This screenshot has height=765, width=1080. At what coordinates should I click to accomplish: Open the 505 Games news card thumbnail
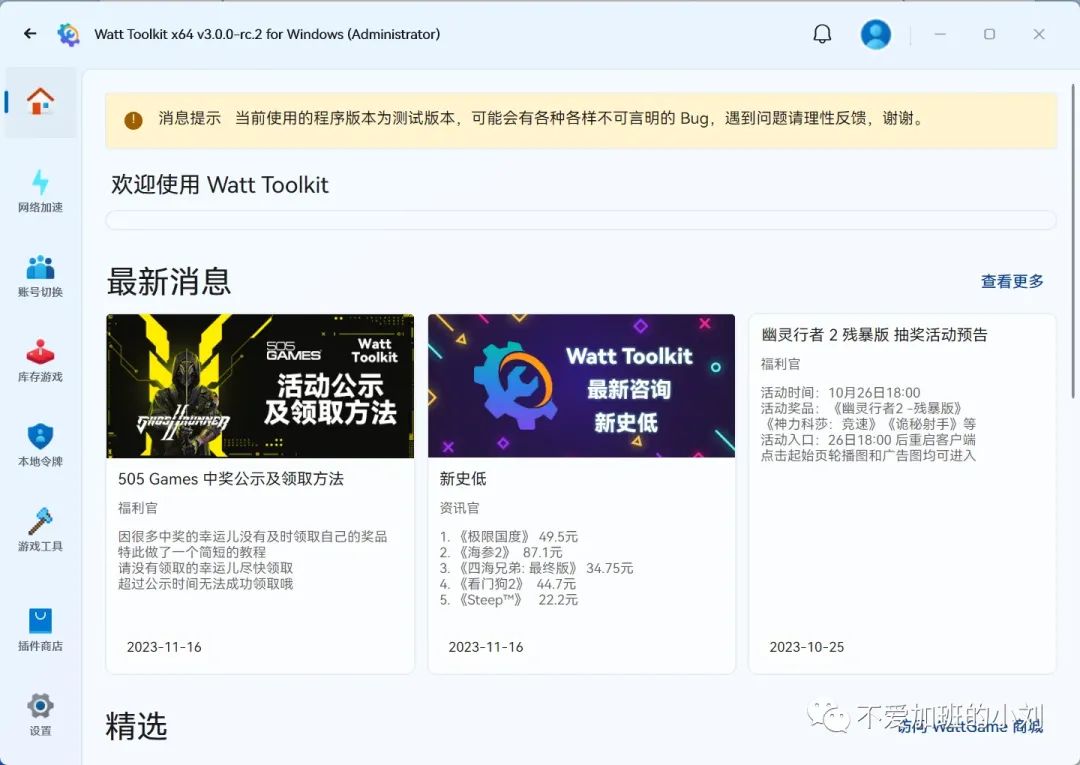pos(259,386)
